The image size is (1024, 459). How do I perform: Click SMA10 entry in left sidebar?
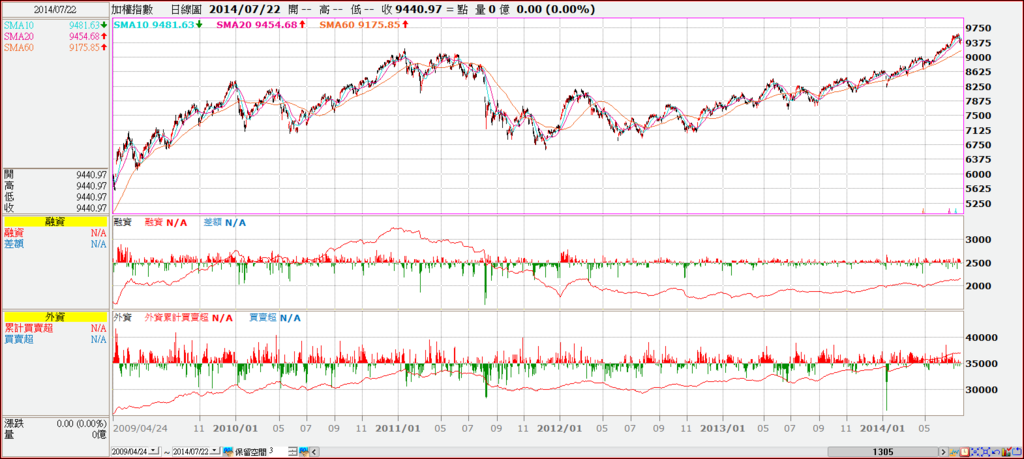click(55, 25)
